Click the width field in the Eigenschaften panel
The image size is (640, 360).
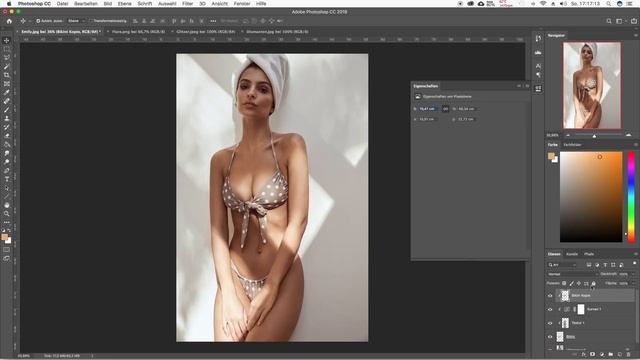click(x=428, y=109)
